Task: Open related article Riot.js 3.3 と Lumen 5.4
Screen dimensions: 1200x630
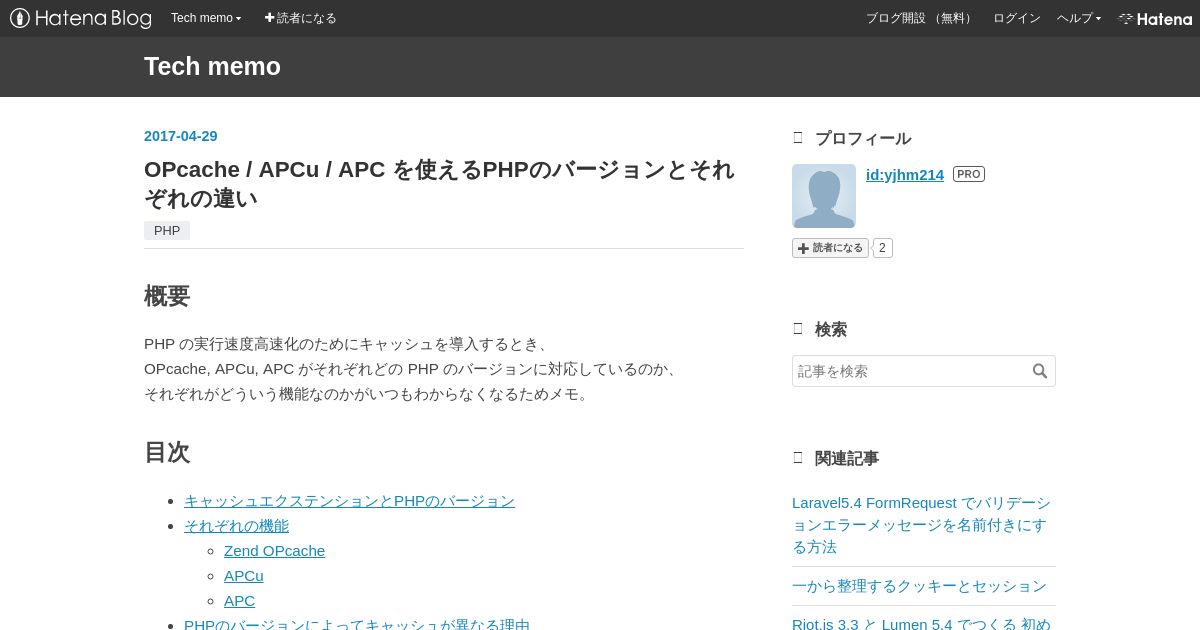Action: pyautogui.click(x=921, y=623)
